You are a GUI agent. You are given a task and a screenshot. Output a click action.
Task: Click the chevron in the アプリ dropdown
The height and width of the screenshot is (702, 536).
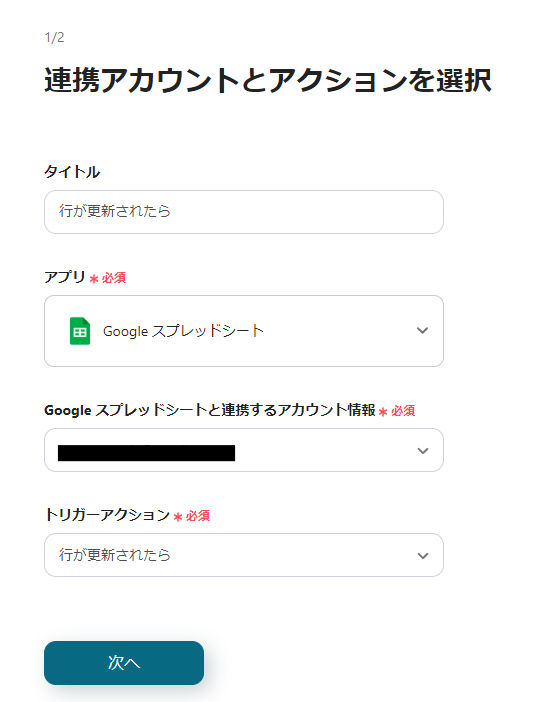[422, 330]
